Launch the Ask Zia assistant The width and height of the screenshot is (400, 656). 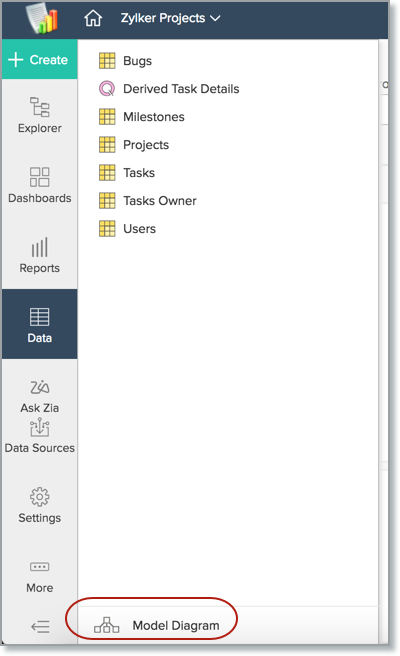[40, 396]
